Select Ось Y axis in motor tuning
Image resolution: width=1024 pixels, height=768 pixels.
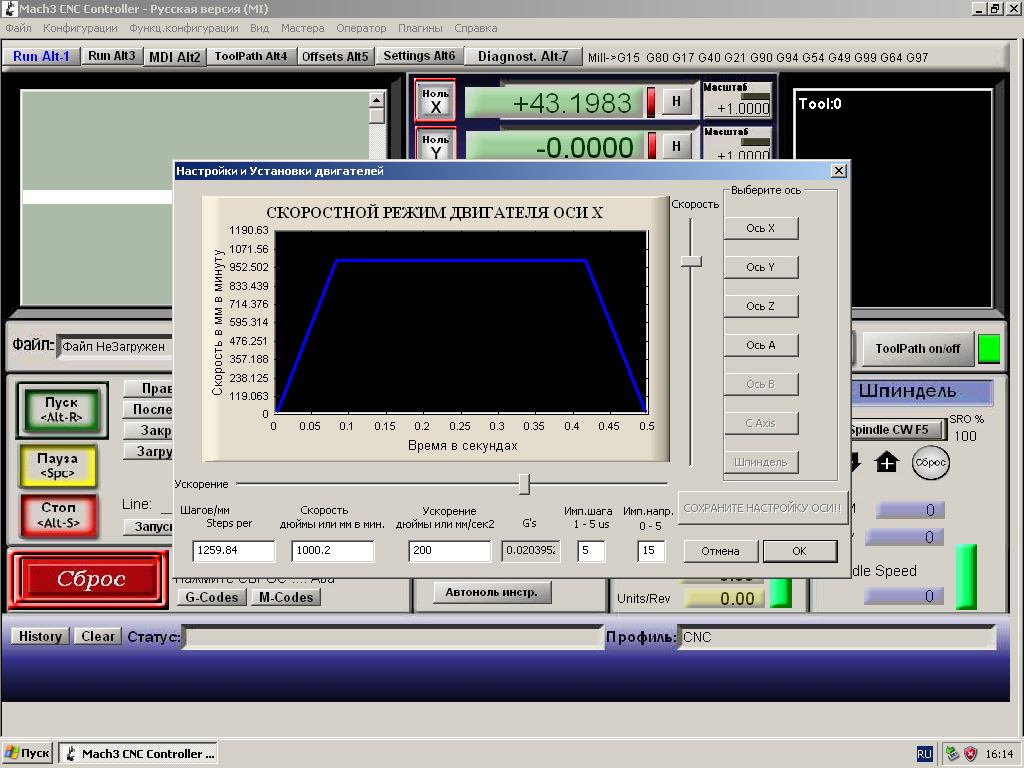coord(760,267)
